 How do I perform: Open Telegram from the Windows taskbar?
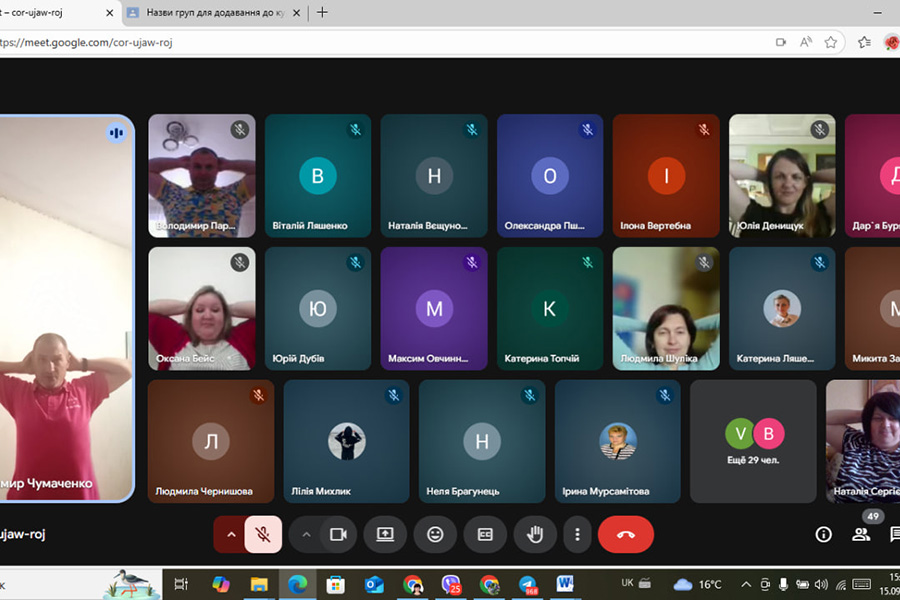[x=527, y=584]
